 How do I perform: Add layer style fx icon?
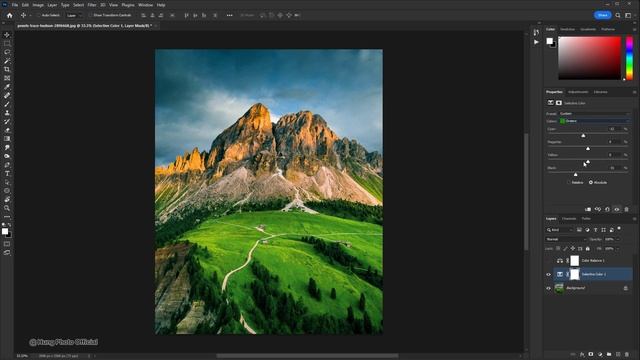coord(582,354)
